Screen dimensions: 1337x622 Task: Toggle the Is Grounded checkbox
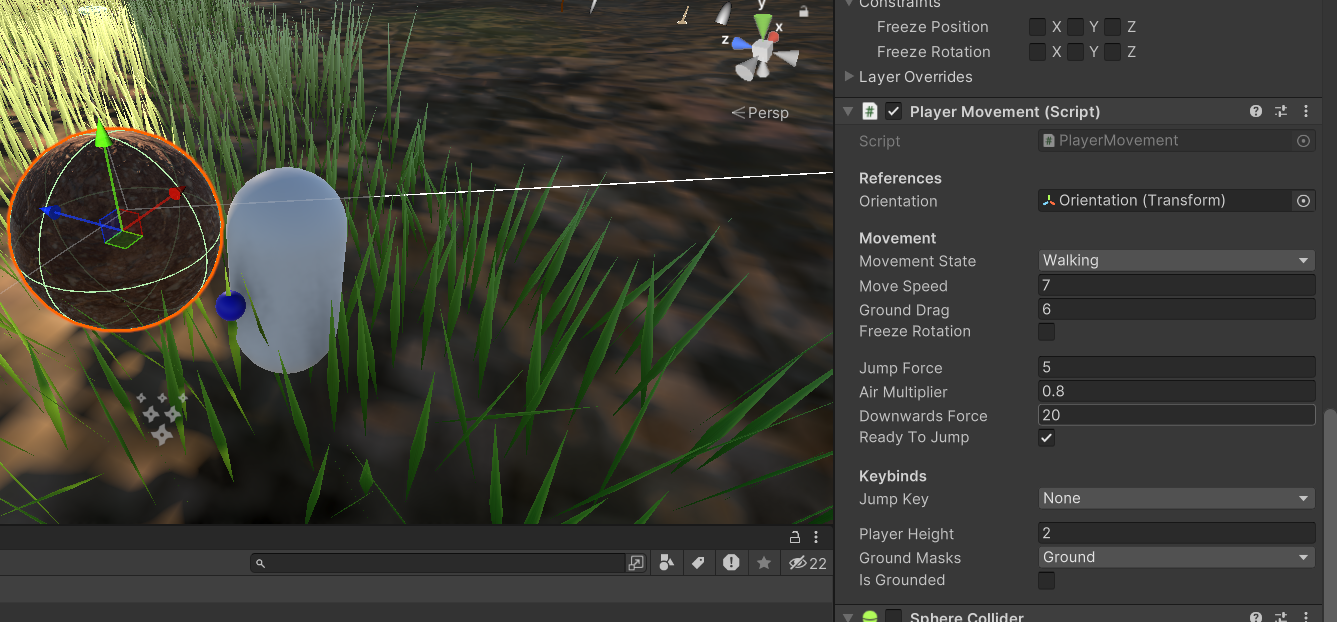click(1046, 580)
